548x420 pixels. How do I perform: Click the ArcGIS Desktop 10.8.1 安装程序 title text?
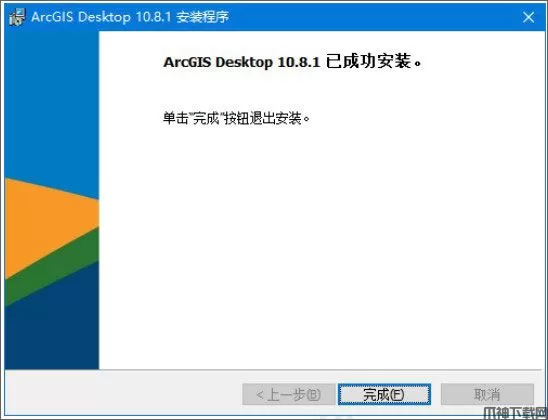pos(130,17)
